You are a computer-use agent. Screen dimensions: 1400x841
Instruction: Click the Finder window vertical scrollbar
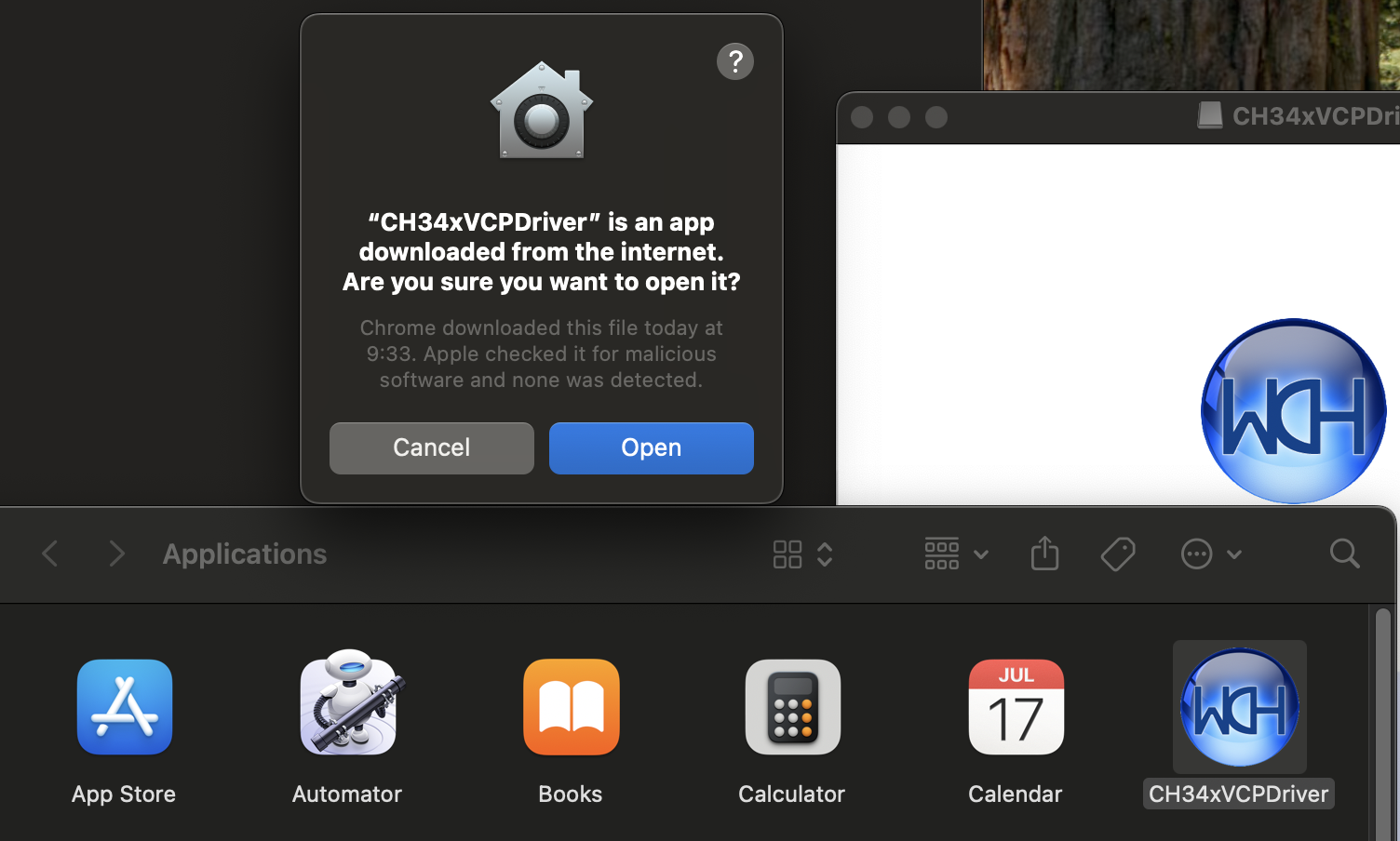click(x=1383, y=724)
